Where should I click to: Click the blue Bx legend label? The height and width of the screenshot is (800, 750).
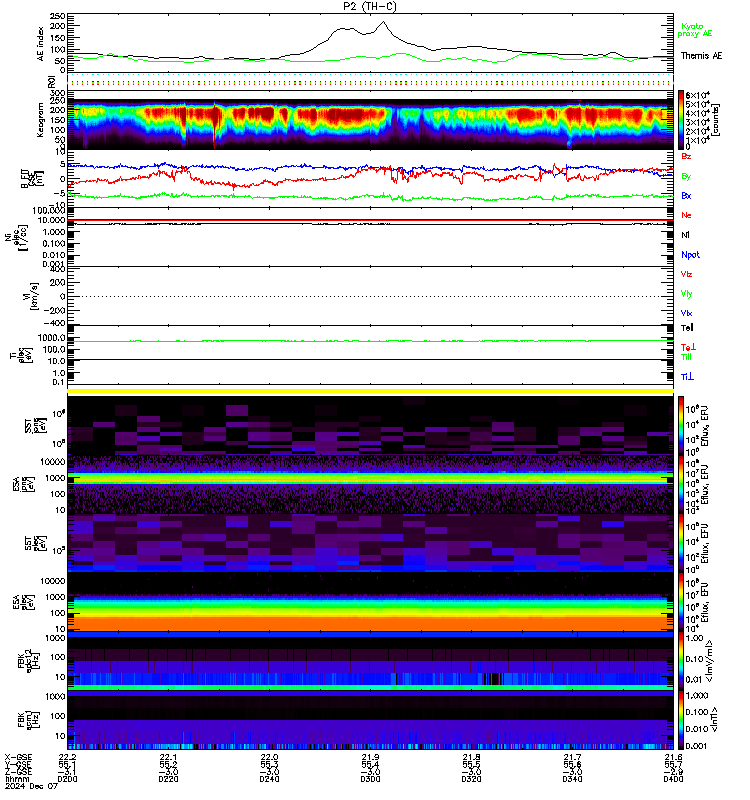(686, 195)
